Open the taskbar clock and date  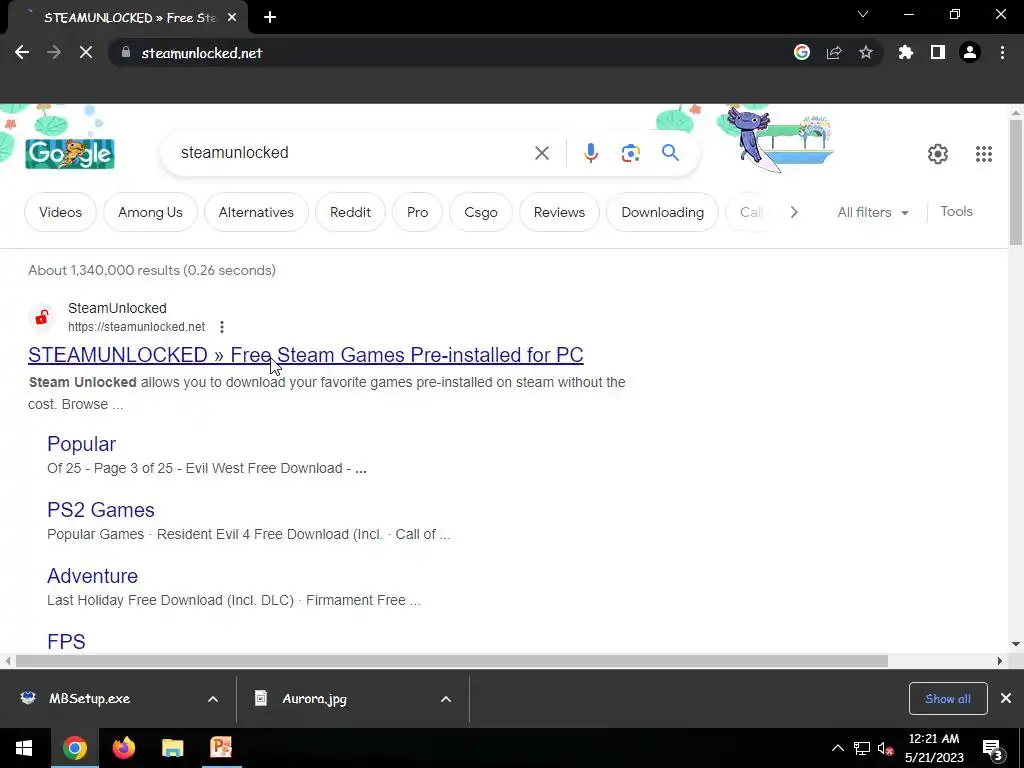pyautogui.click(x=935, y=748)
